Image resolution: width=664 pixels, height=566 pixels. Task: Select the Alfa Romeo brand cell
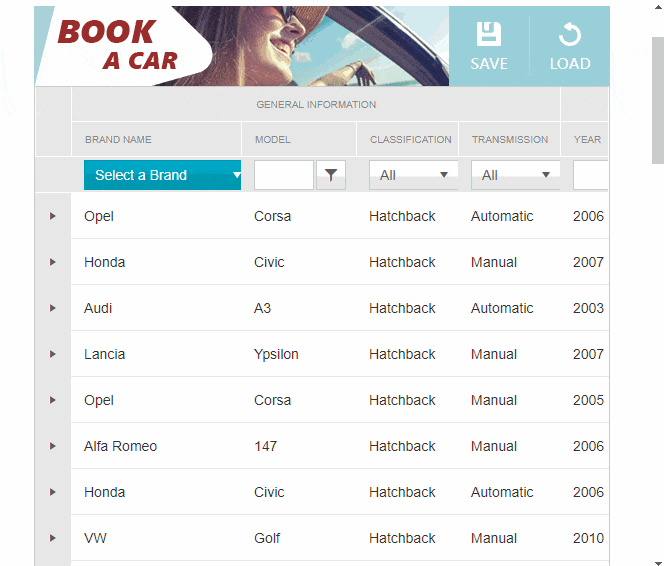coord(120,446)
